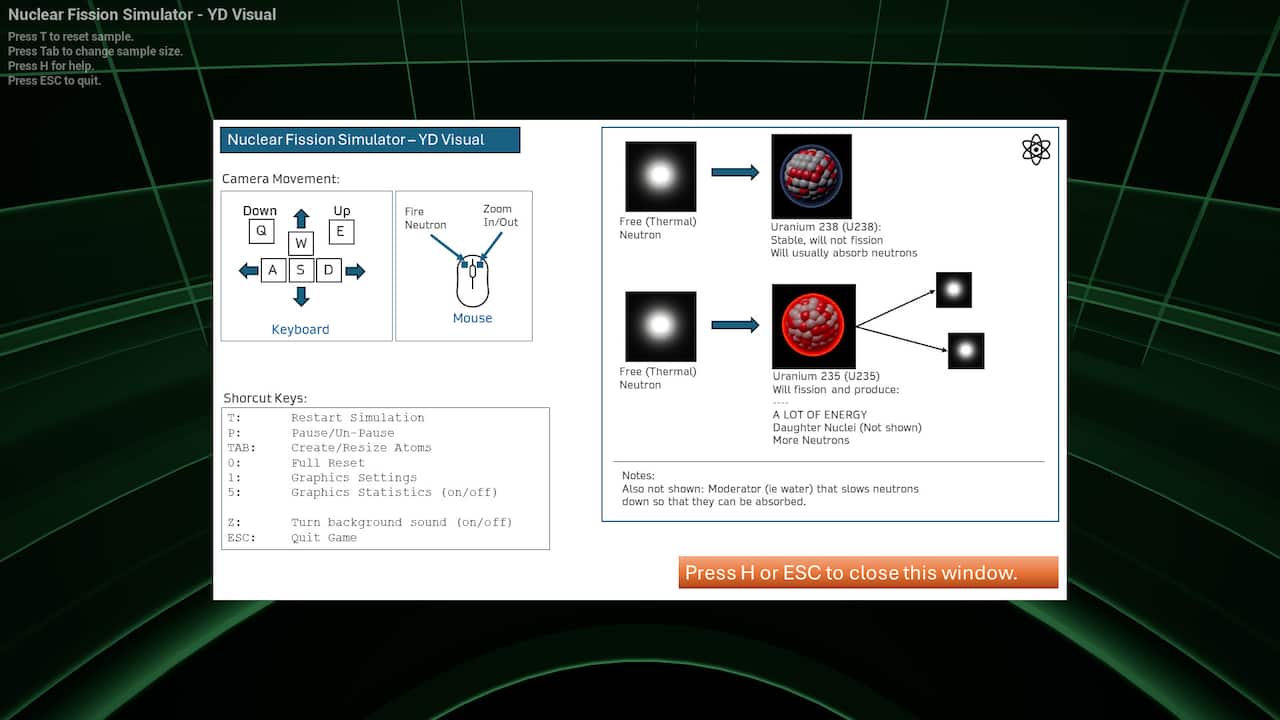Click the 'Mouse' label
Screen dimensions: 1280x720
click(x=472, y=318)
